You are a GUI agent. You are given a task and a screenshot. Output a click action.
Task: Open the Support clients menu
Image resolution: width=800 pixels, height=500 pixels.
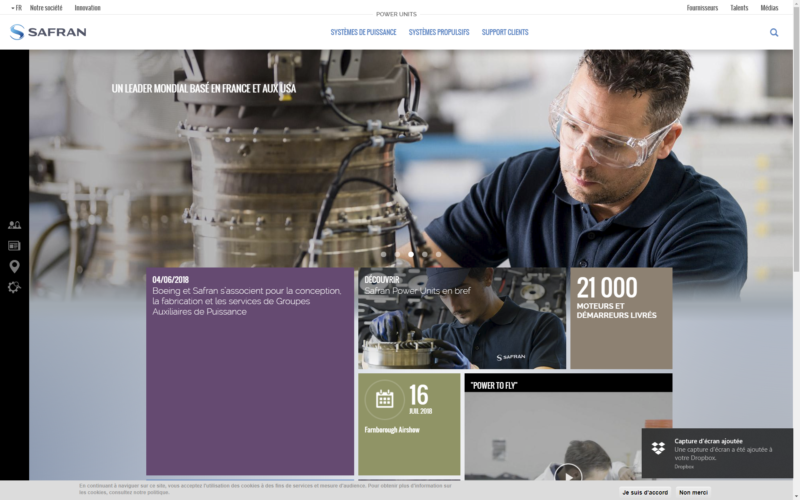(505, 32)
